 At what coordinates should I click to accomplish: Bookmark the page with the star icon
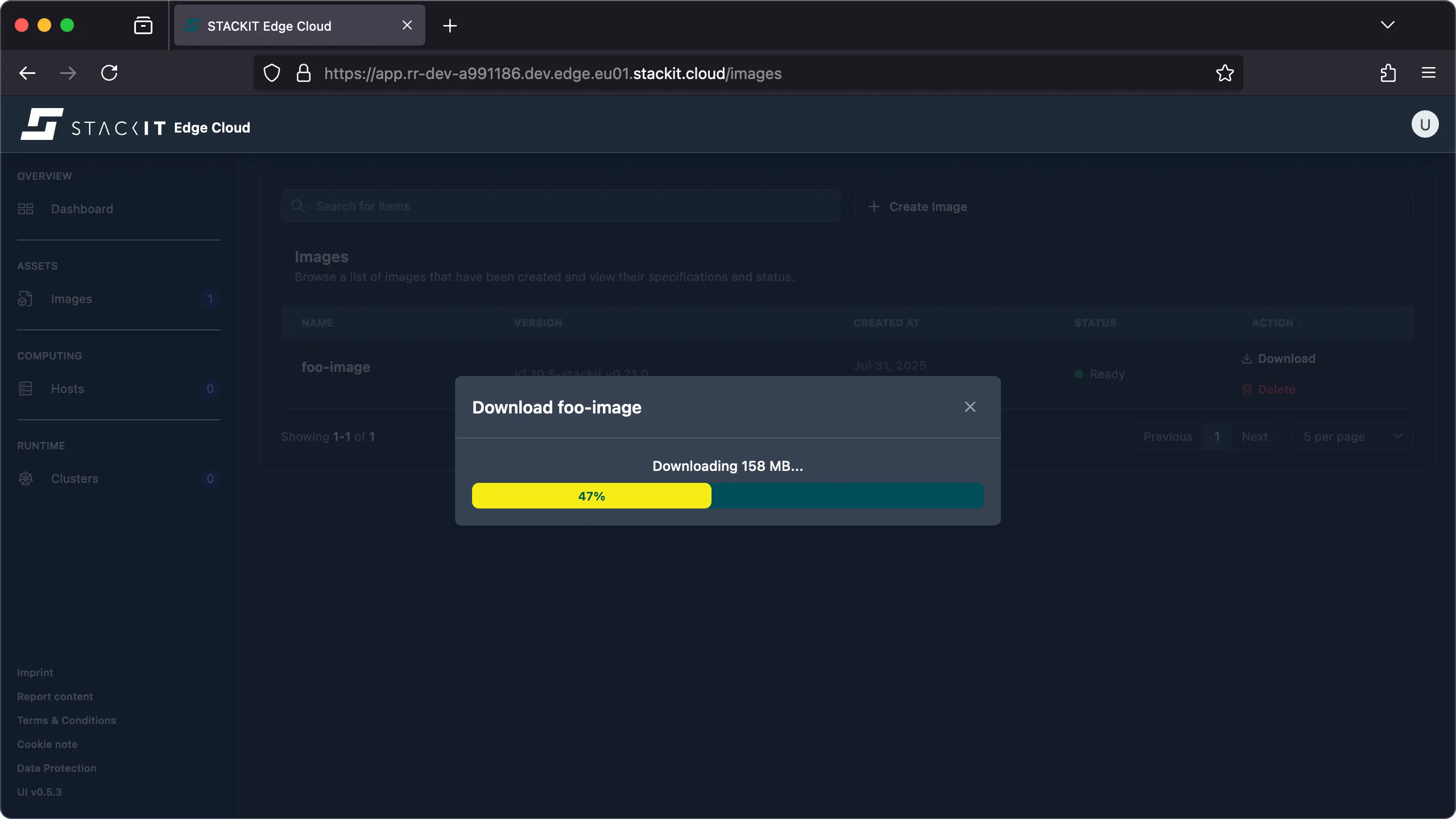pos(1225,73)
